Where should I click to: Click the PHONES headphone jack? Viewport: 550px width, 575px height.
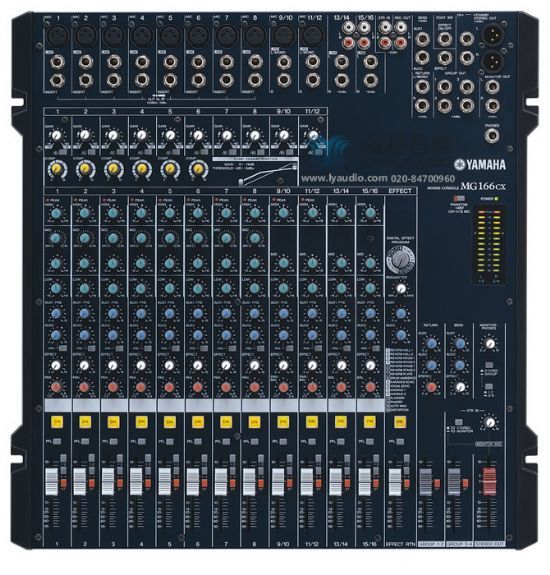pyautogui.click(x=491, y=136)
